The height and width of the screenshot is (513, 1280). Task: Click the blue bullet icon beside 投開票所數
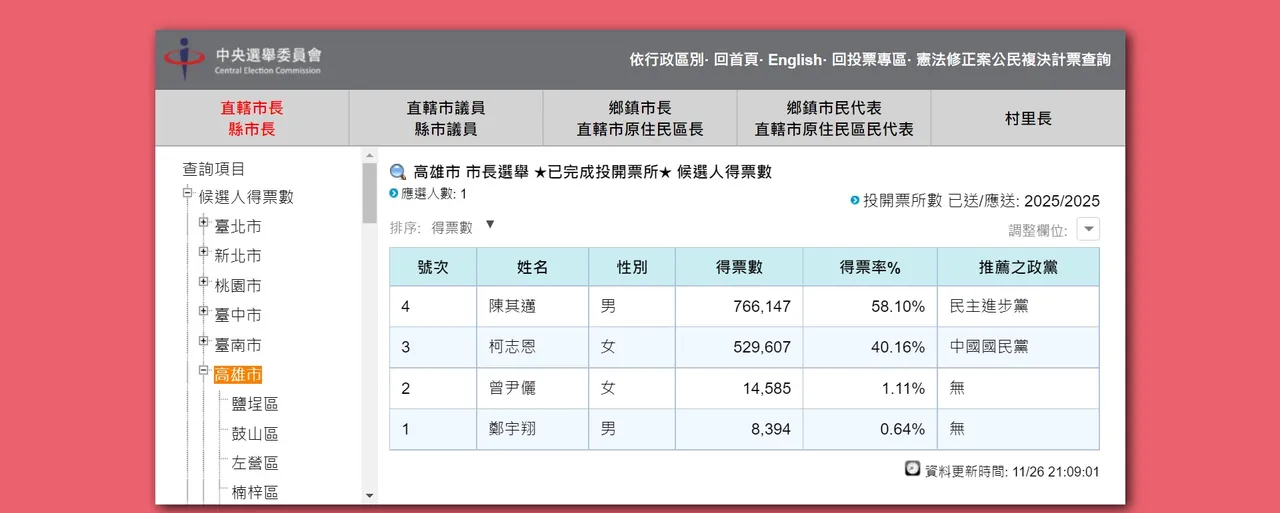(855, 200)
